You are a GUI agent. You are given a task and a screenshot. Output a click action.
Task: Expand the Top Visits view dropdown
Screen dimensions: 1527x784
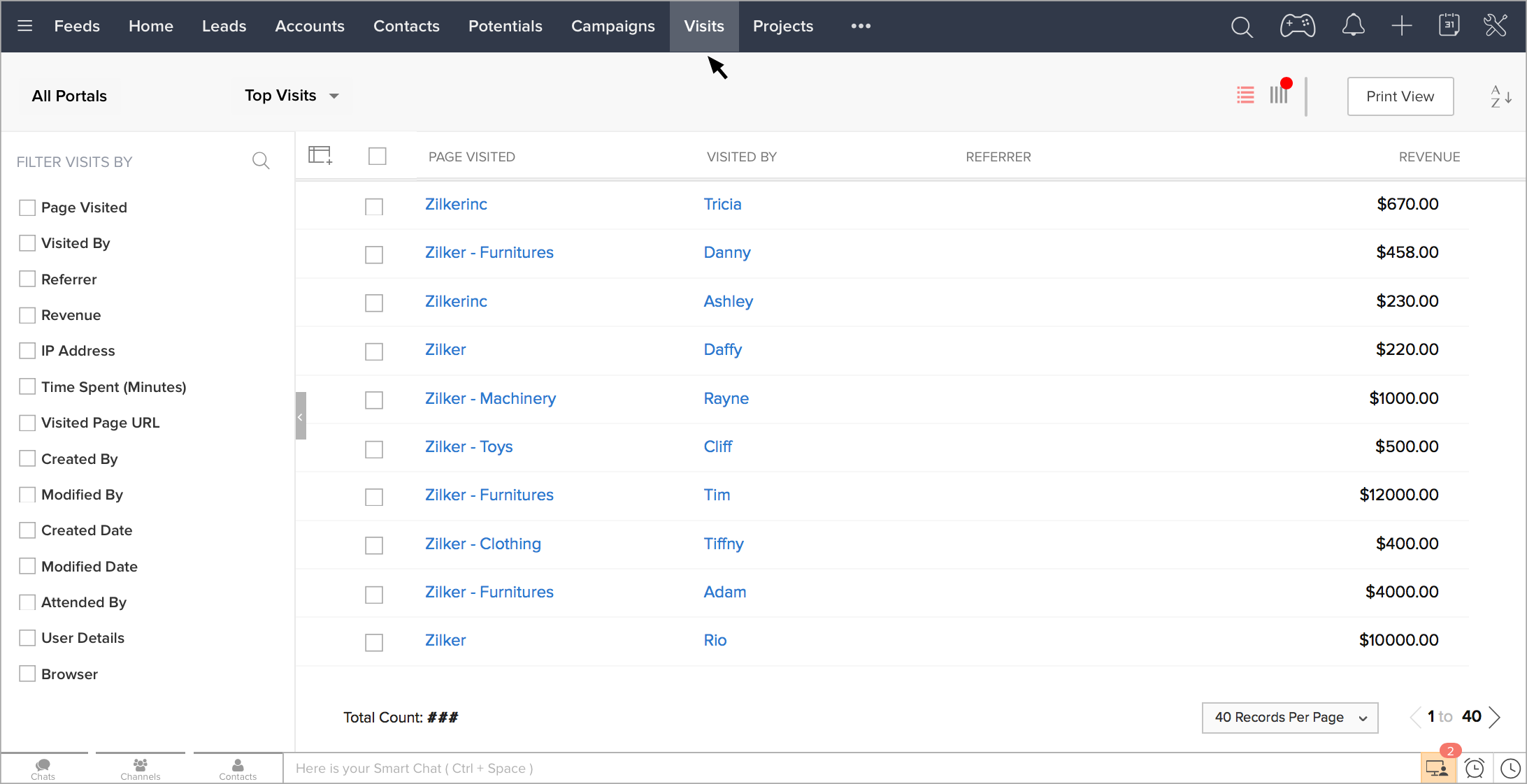tap(292, 96)
